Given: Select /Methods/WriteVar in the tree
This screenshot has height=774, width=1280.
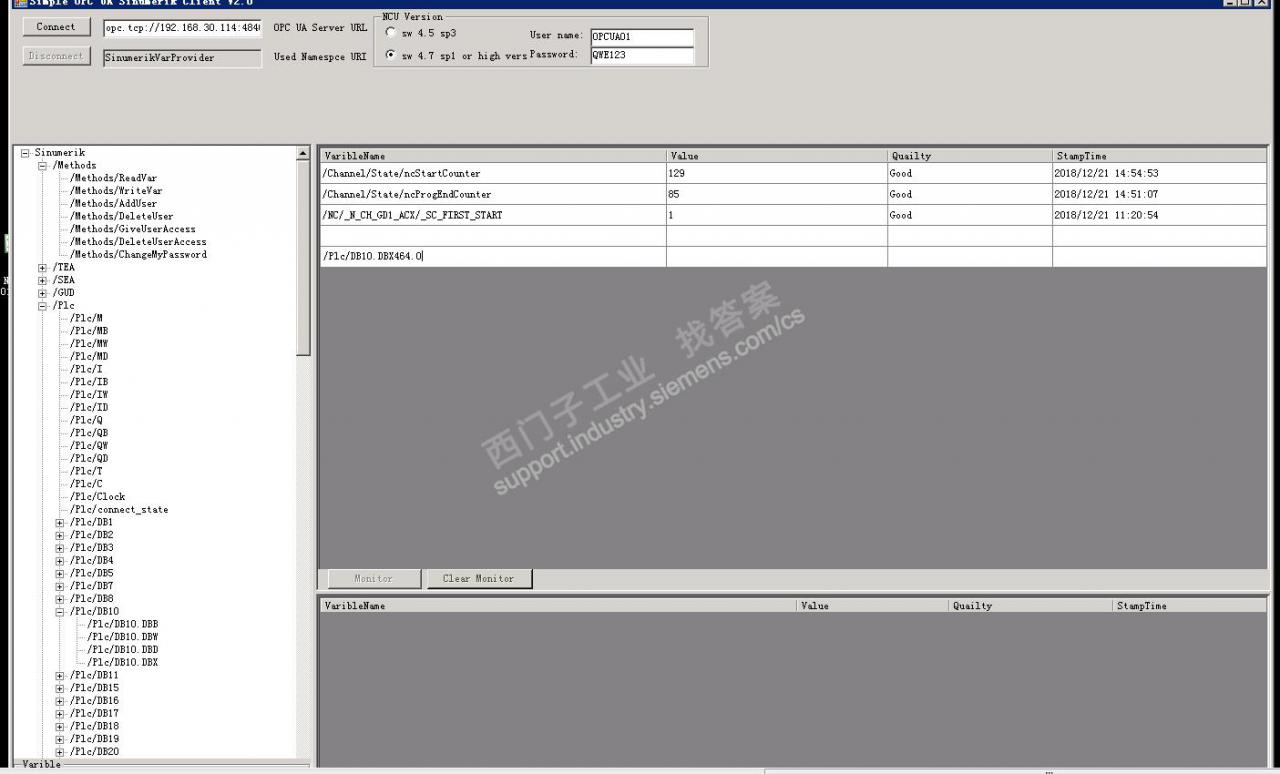Looking at the screenshot, I should [116, 191].
